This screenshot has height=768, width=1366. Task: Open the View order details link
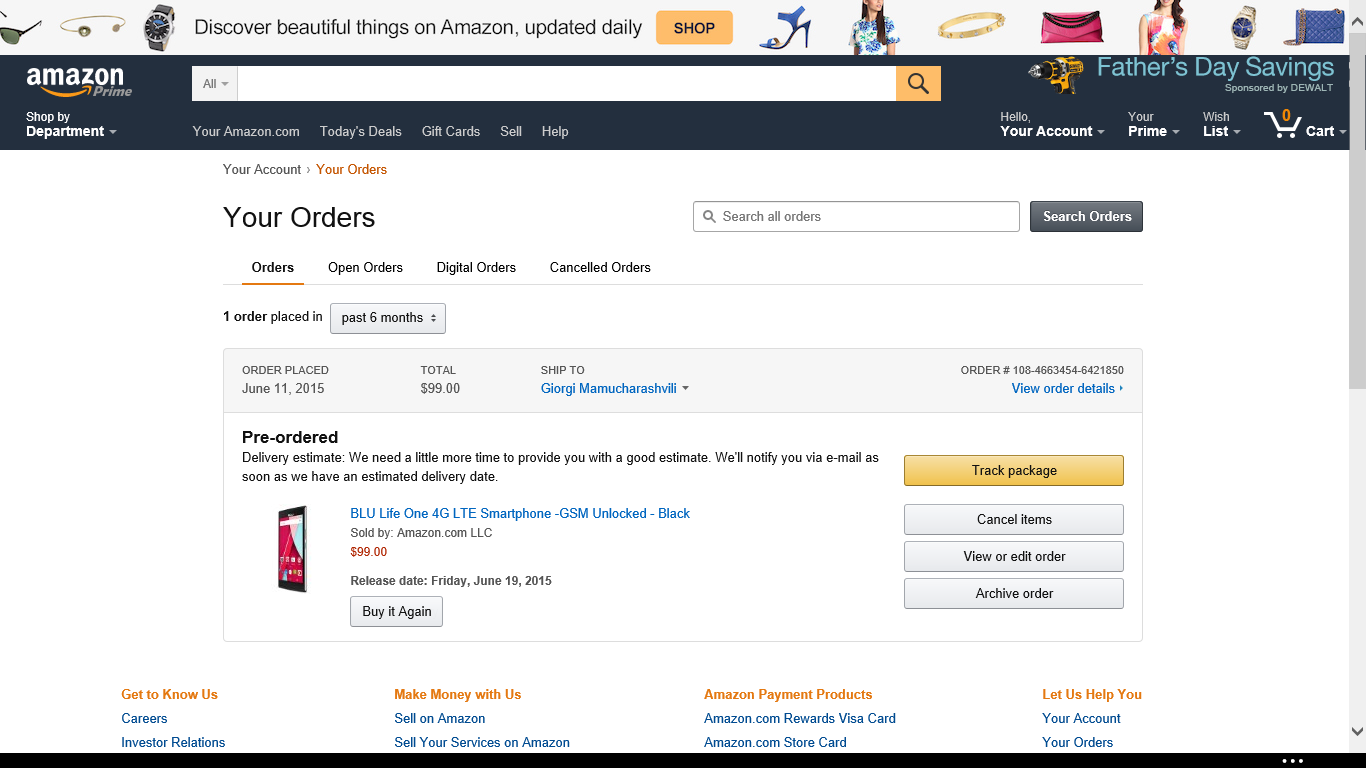[x=1066, y=389]
